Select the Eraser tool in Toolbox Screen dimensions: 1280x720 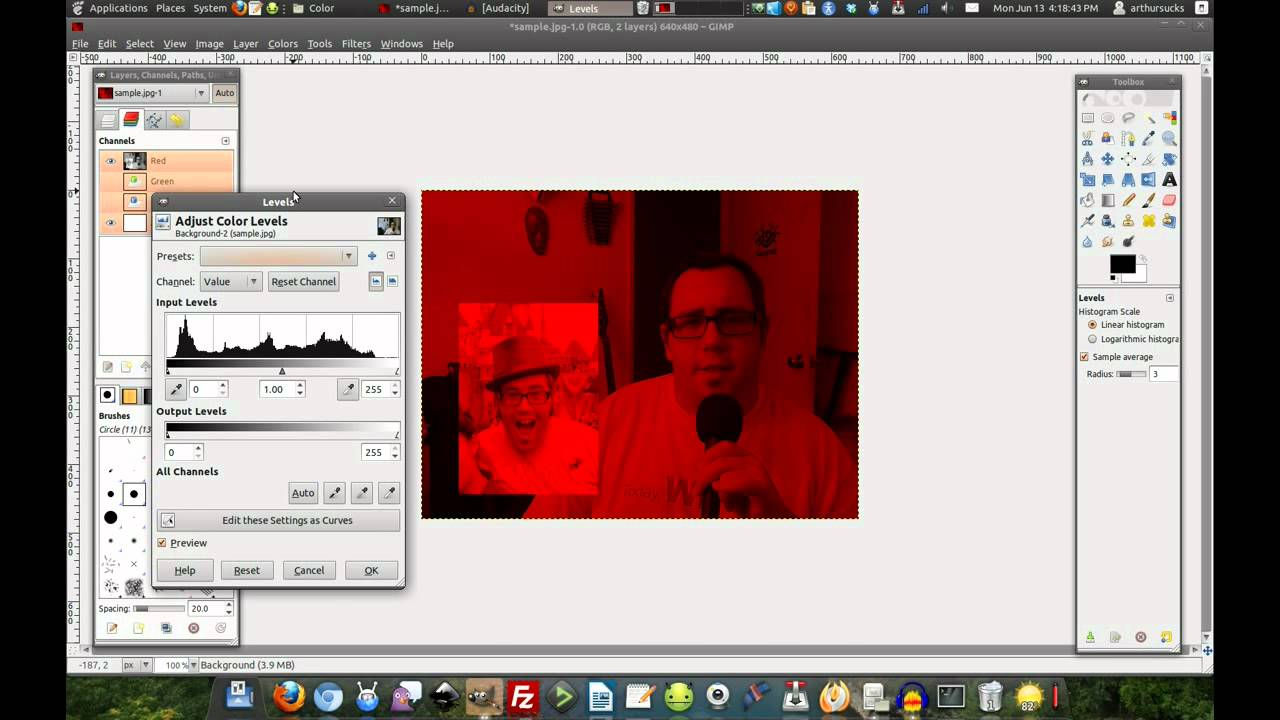[x=1169, y=200]
